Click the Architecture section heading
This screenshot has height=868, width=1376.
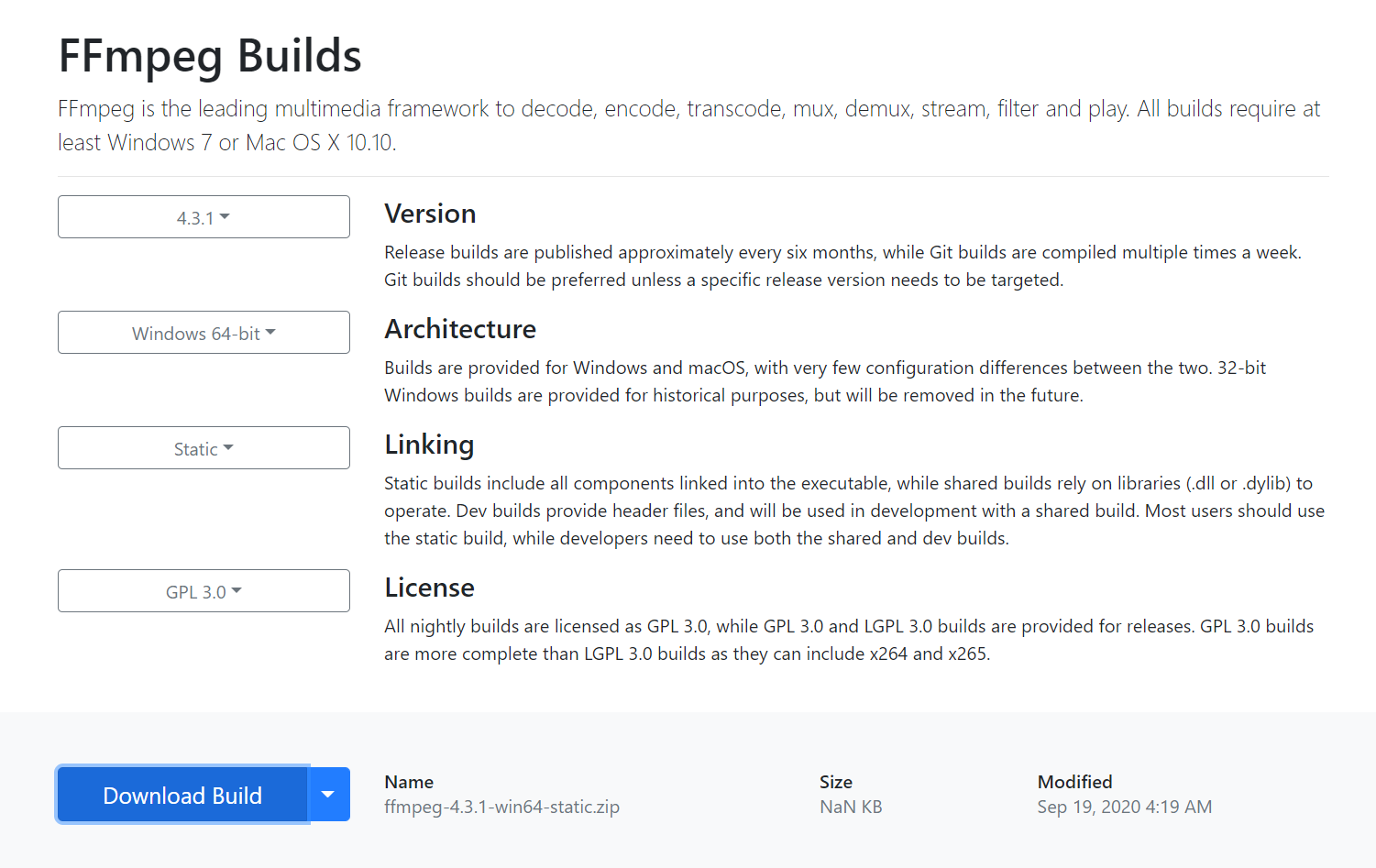[460, 329]
